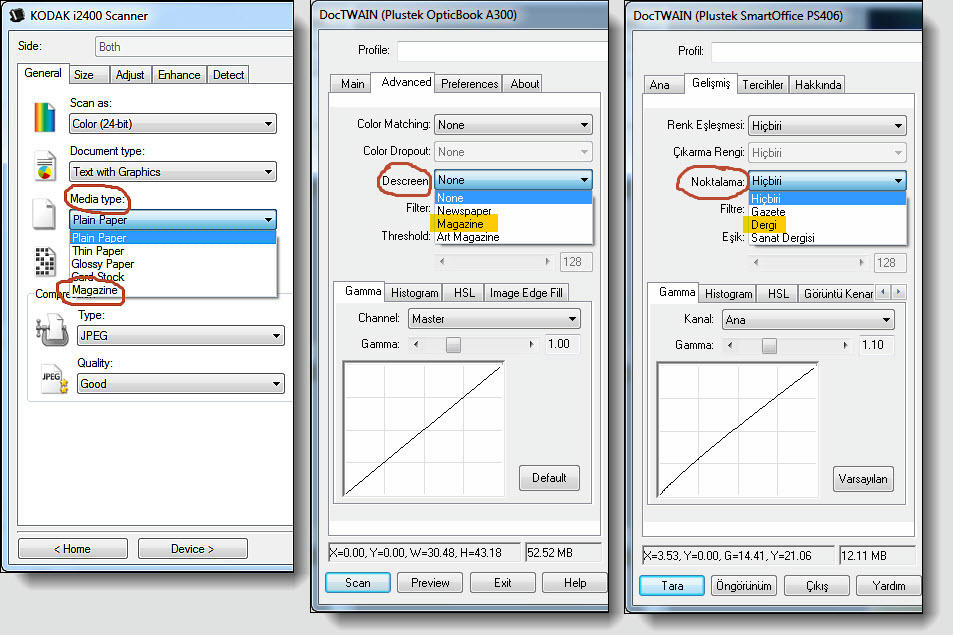
Task: Select Gazete in the Noktalama list
Action: [769, 212]
